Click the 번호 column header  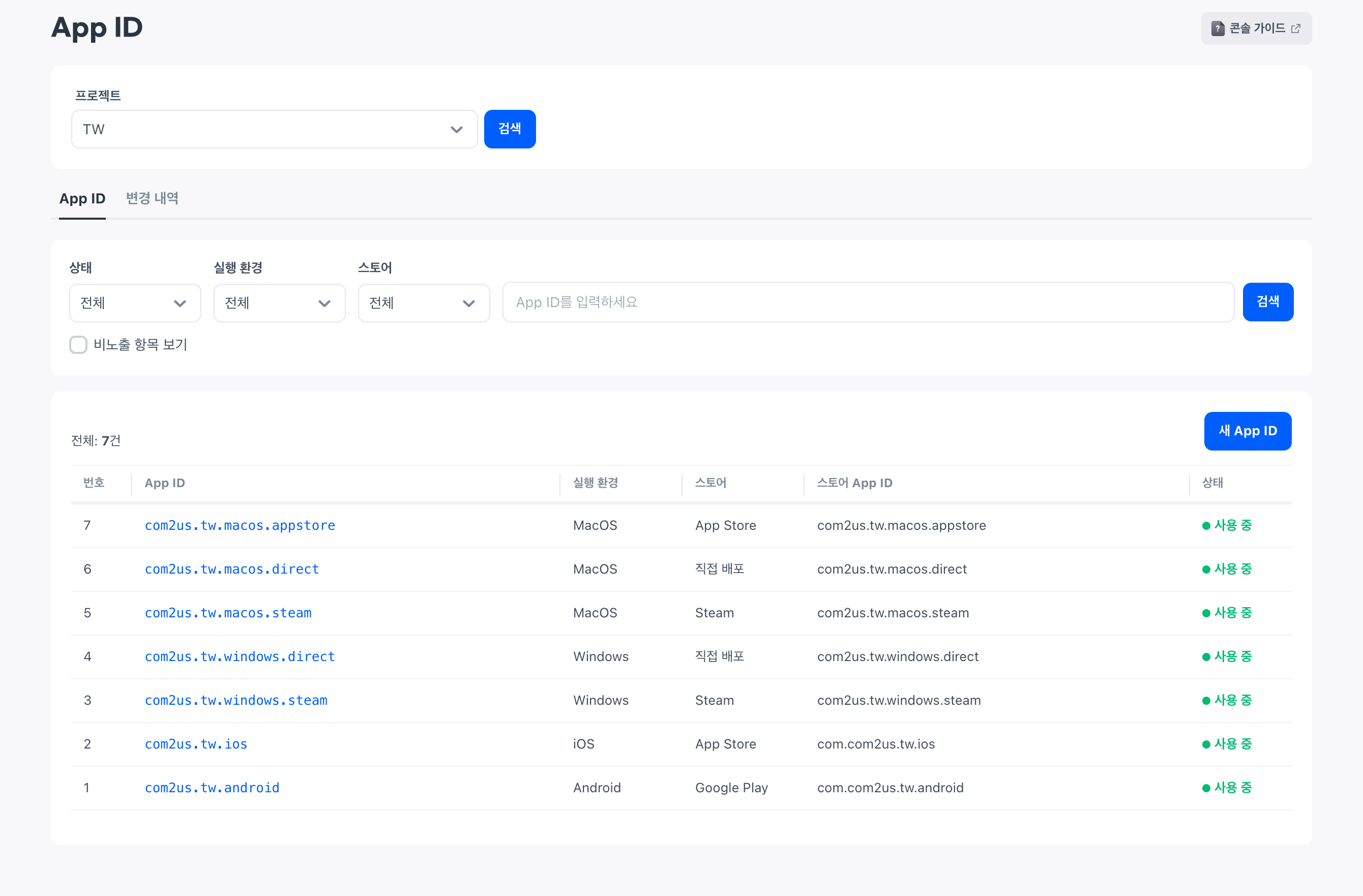[x=94, y=483]
